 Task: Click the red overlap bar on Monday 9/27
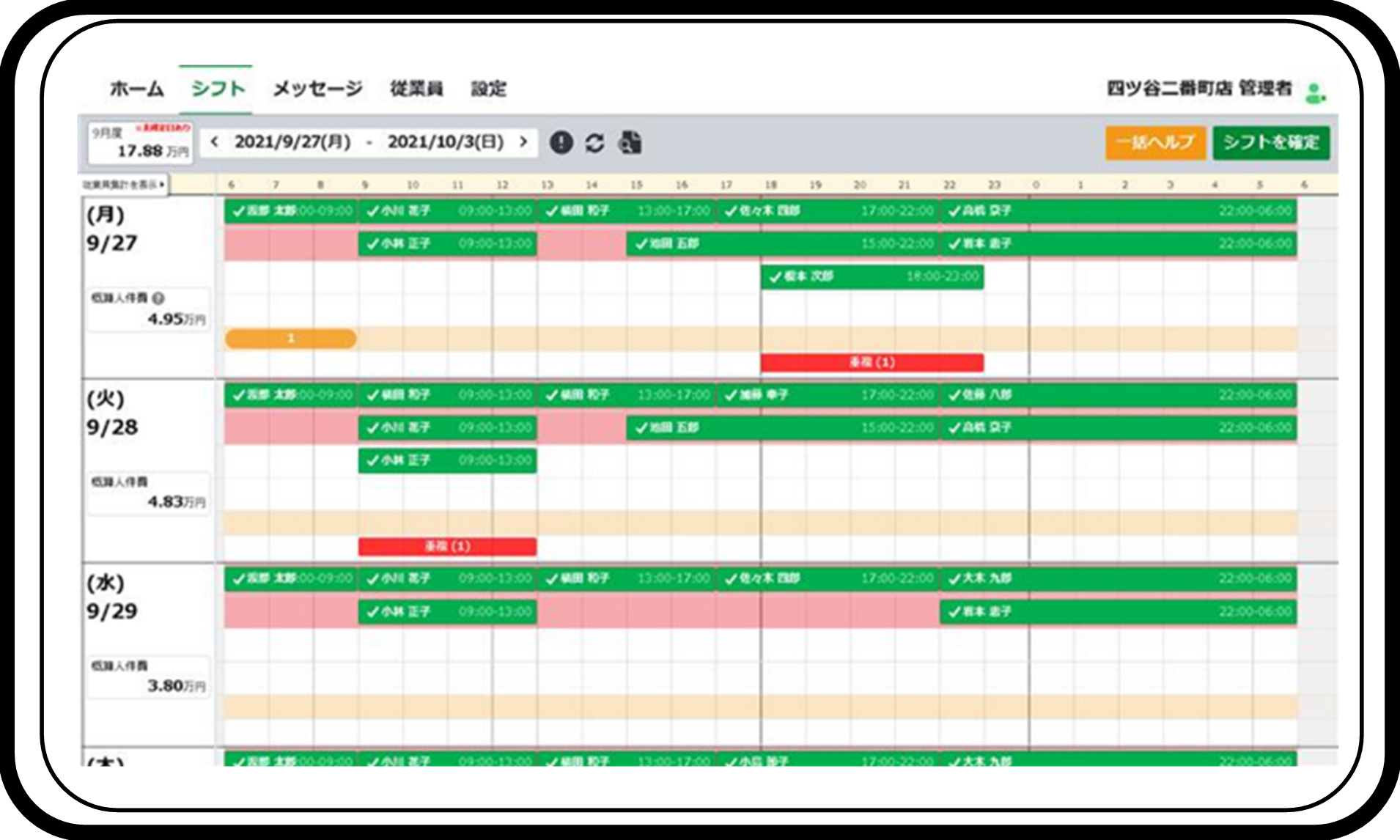(x=872, y=362)
